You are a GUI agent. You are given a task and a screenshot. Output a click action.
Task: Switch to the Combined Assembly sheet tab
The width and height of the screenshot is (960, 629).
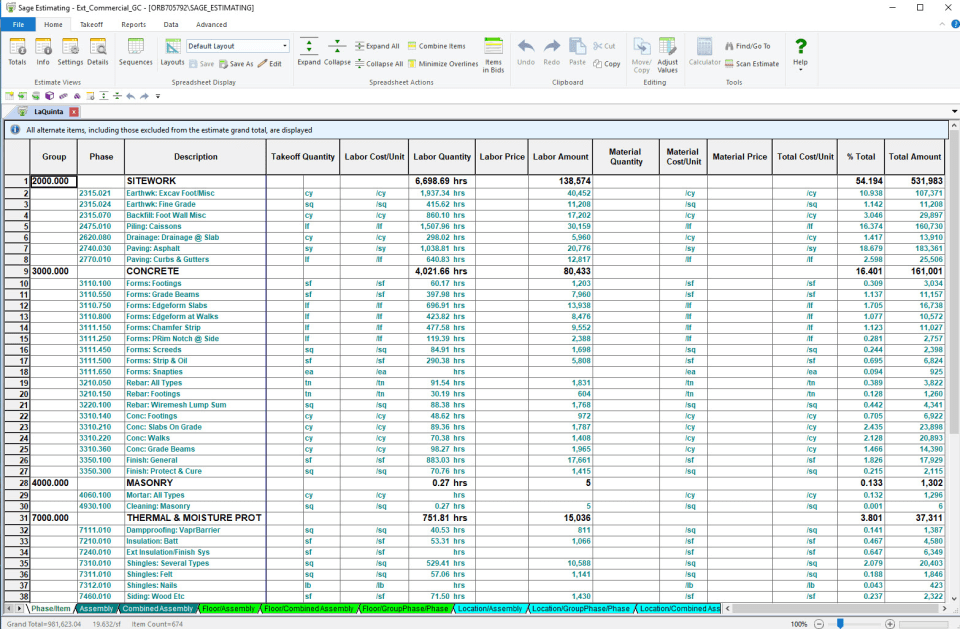click(158, 608)
